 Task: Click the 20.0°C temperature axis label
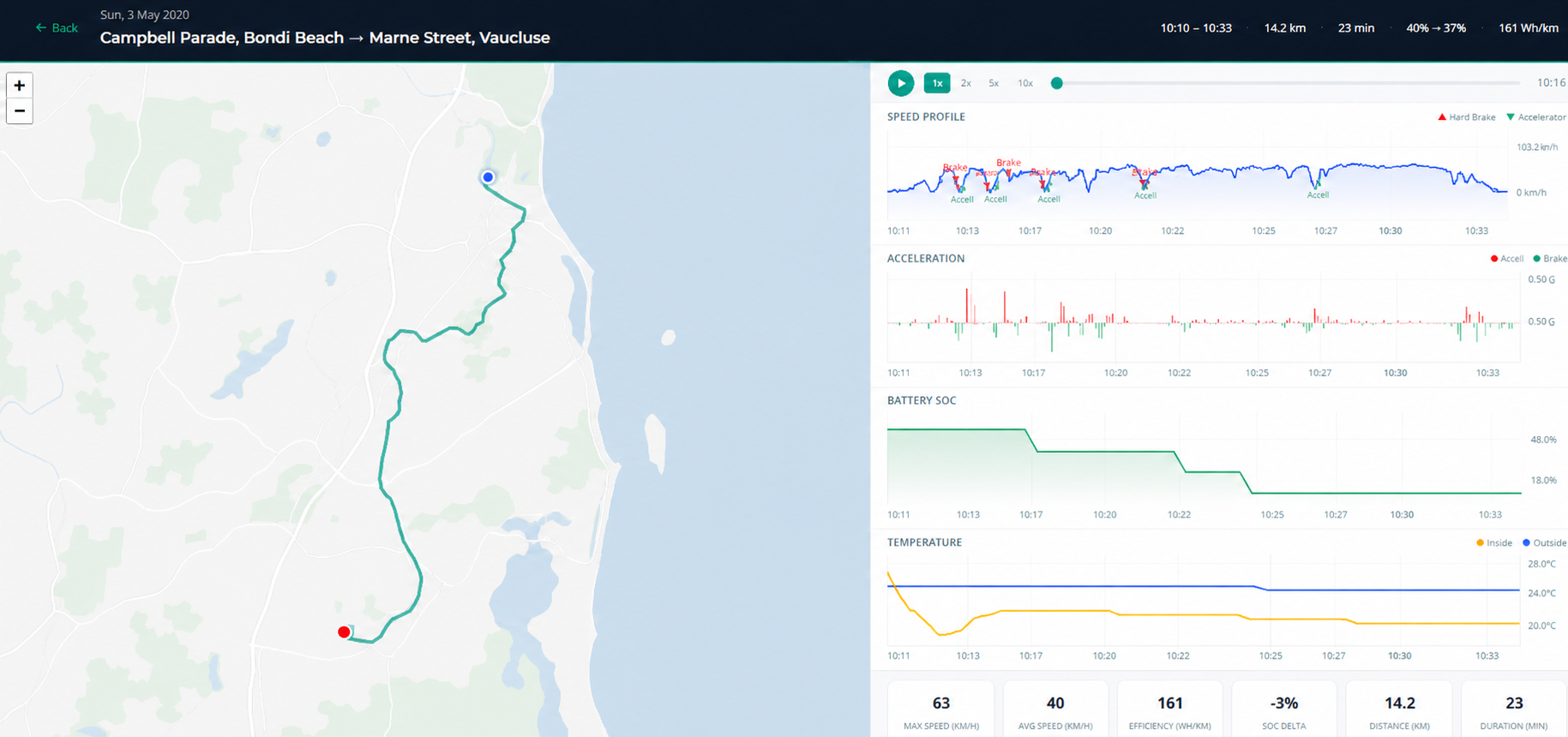tap(1541, 626)
